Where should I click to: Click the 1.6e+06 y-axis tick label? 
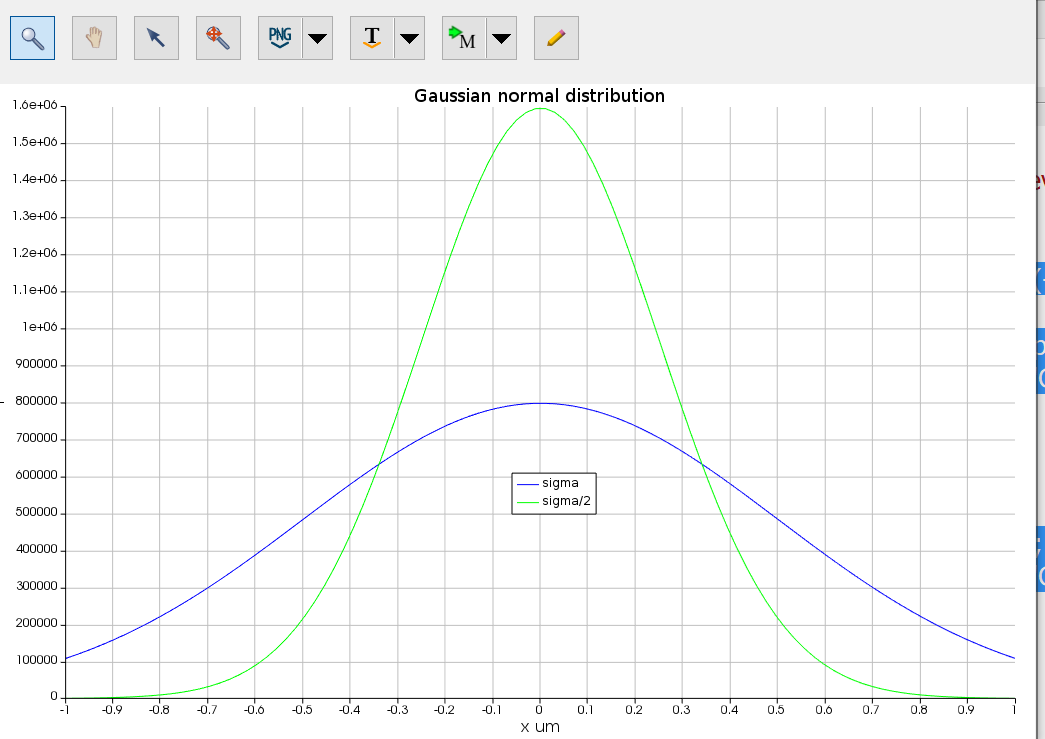pyautogui.click(x=35, y=105)
